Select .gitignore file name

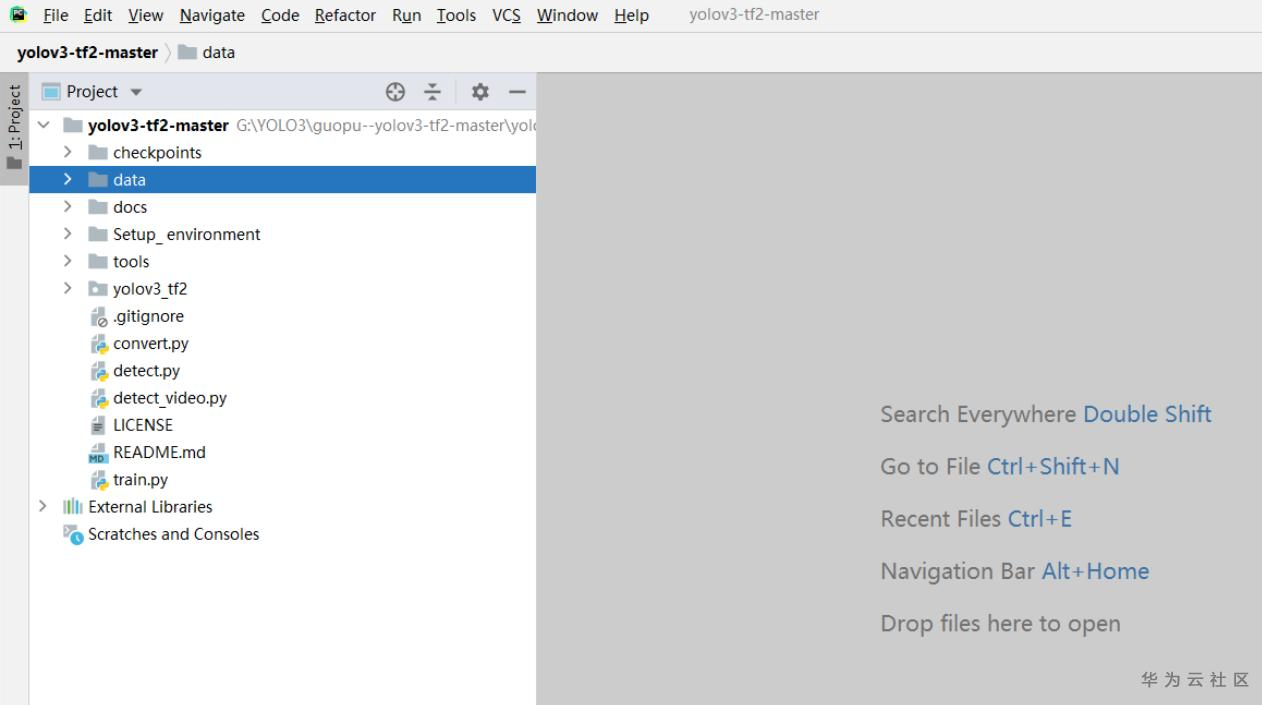click(148, 316)
